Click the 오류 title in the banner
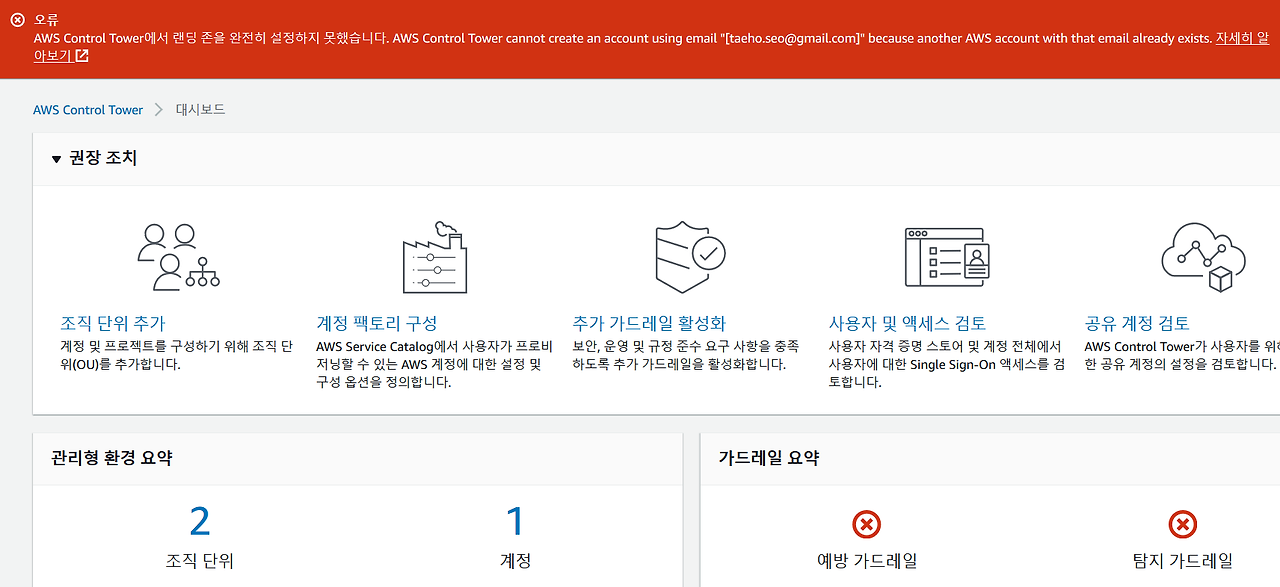1280x587 pixels. [47, 20]
